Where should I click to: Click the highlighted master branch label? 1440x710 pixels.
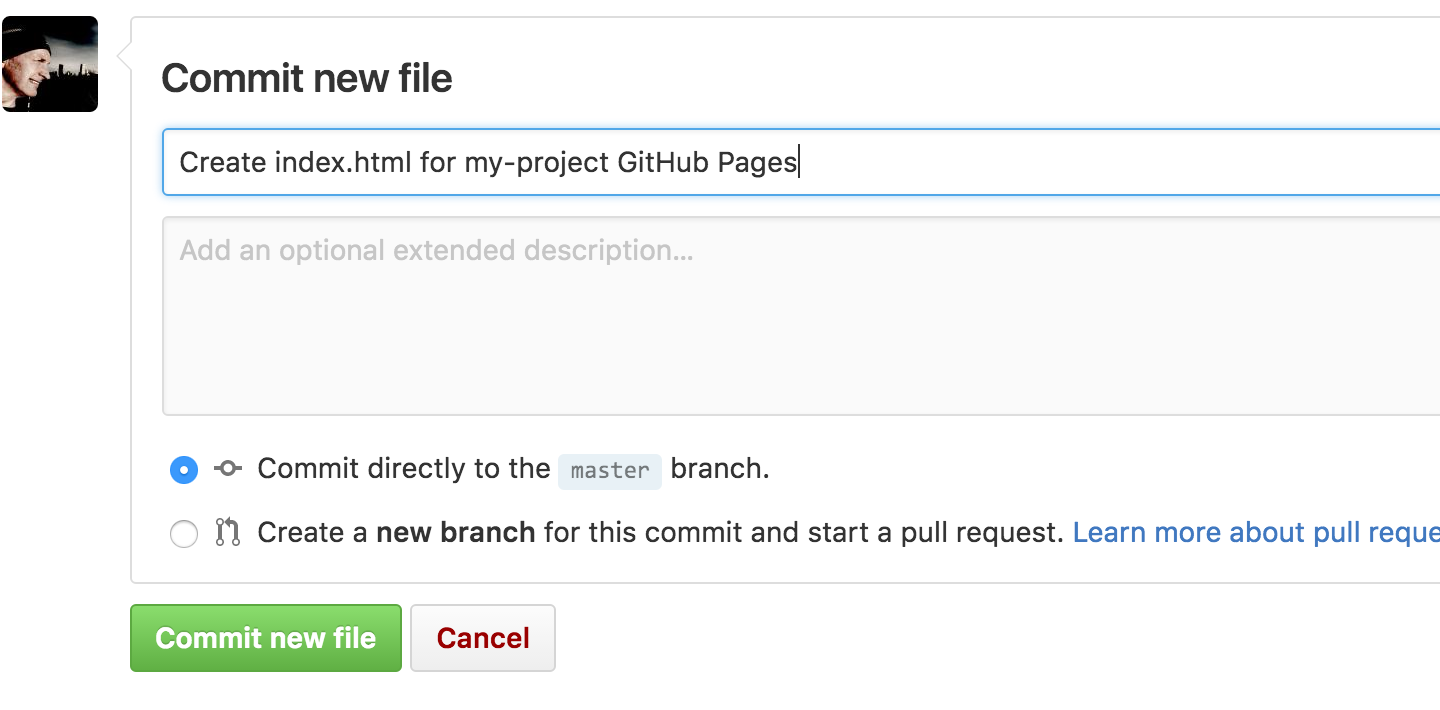click(x=610, y=470)
